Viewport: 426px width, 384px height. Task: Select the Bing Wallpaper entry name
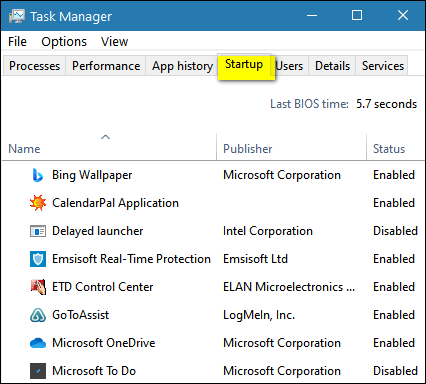(92, 175)
